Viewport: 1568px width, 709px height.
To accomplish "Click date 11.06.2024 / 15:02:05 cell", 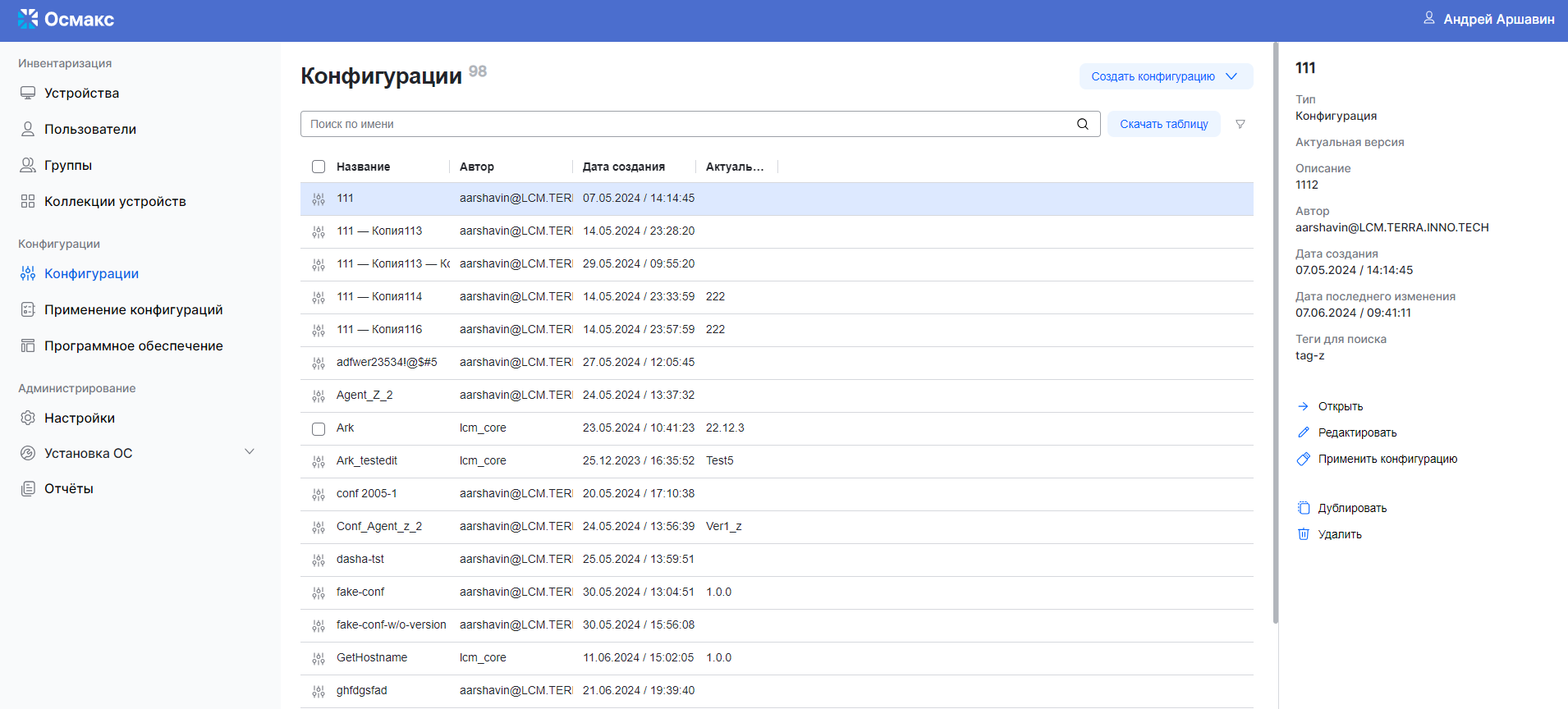I will (x=638, y=657).
